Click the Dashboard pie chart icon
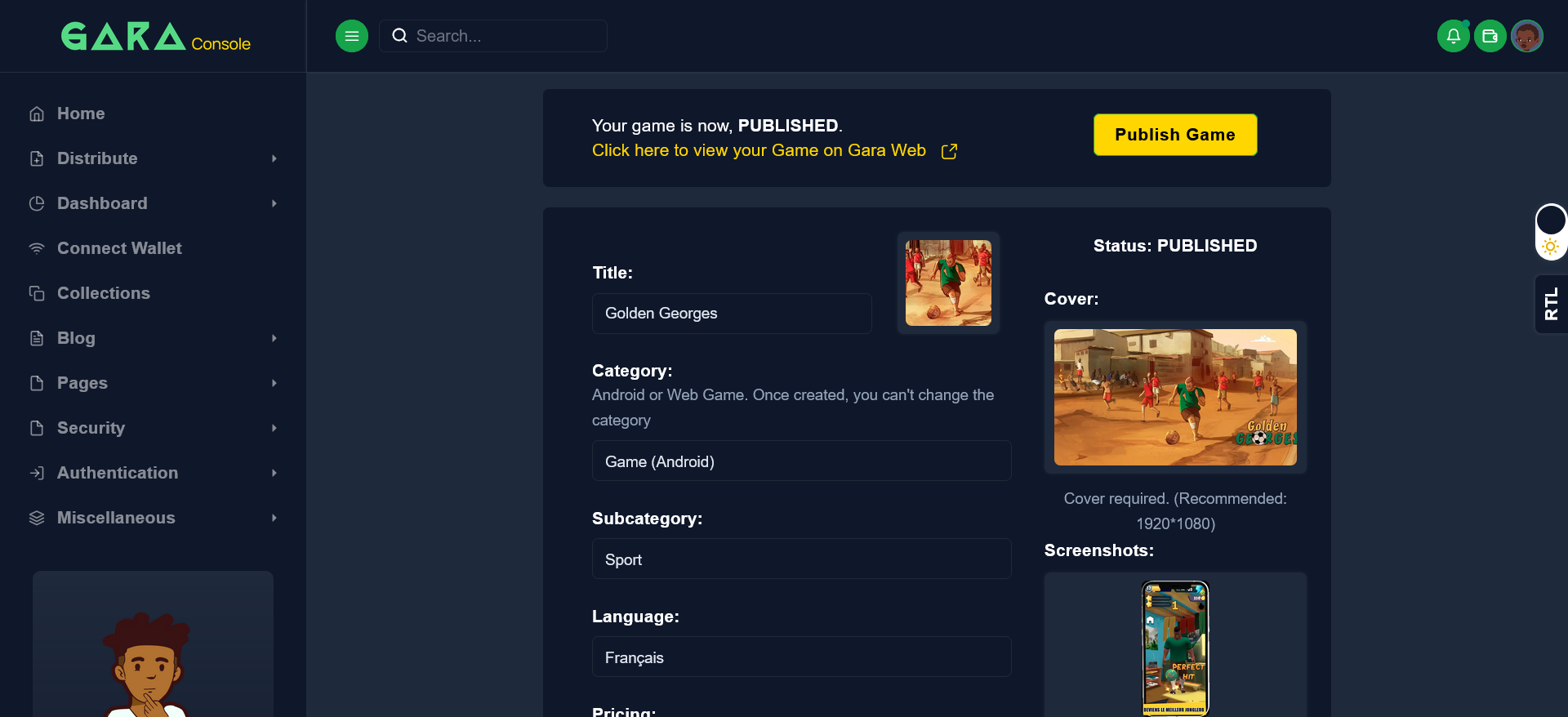 pyautogui.click(x=37, y=203)
